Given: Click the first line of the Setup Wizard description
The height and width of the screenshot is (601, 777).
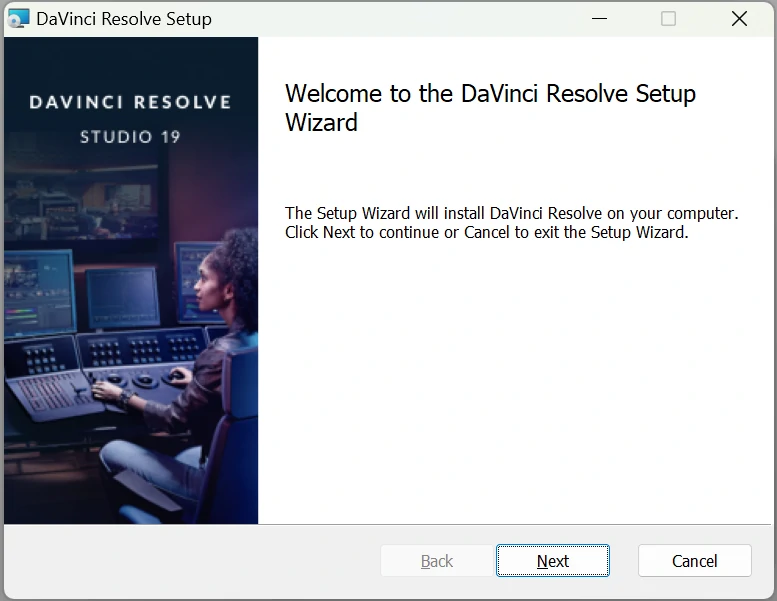Looking at the screenshot, I should coord(511,213).
